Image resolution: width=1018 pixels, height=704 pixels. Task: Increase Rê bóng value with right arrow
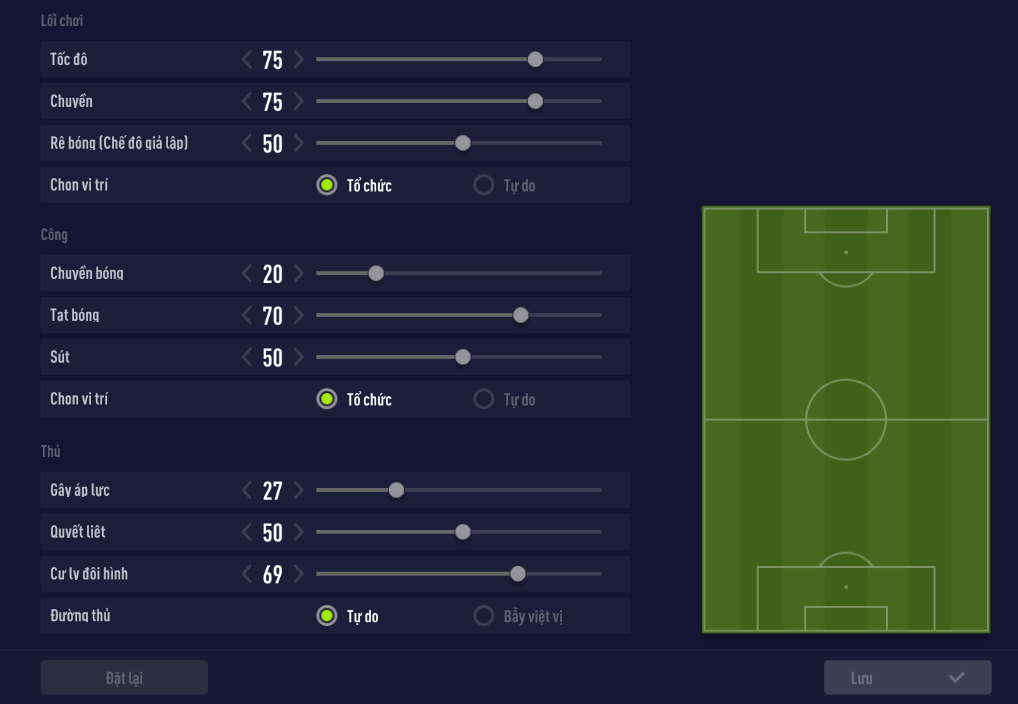(298, 144)
